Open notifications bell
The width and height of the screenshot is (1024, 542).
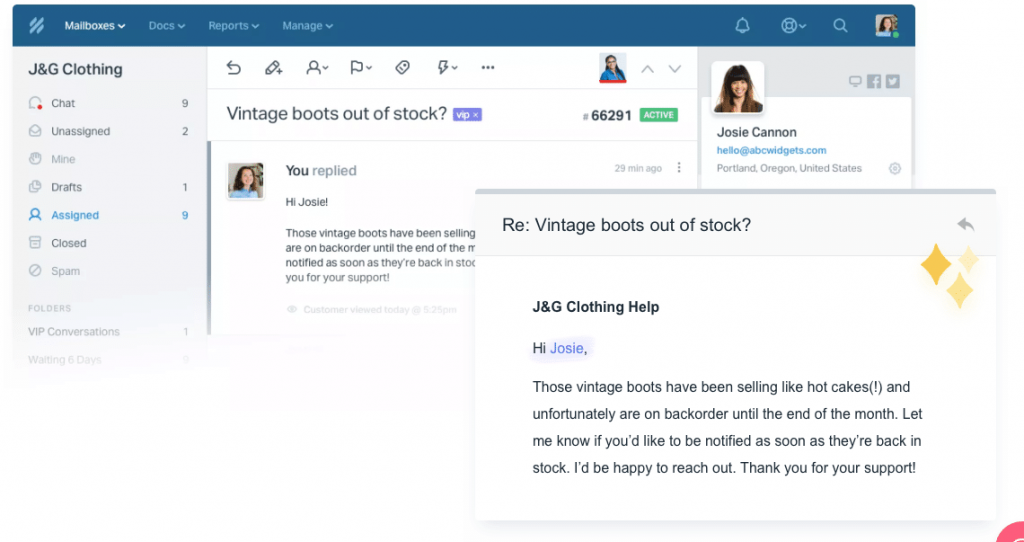click(x=743, y=25)
